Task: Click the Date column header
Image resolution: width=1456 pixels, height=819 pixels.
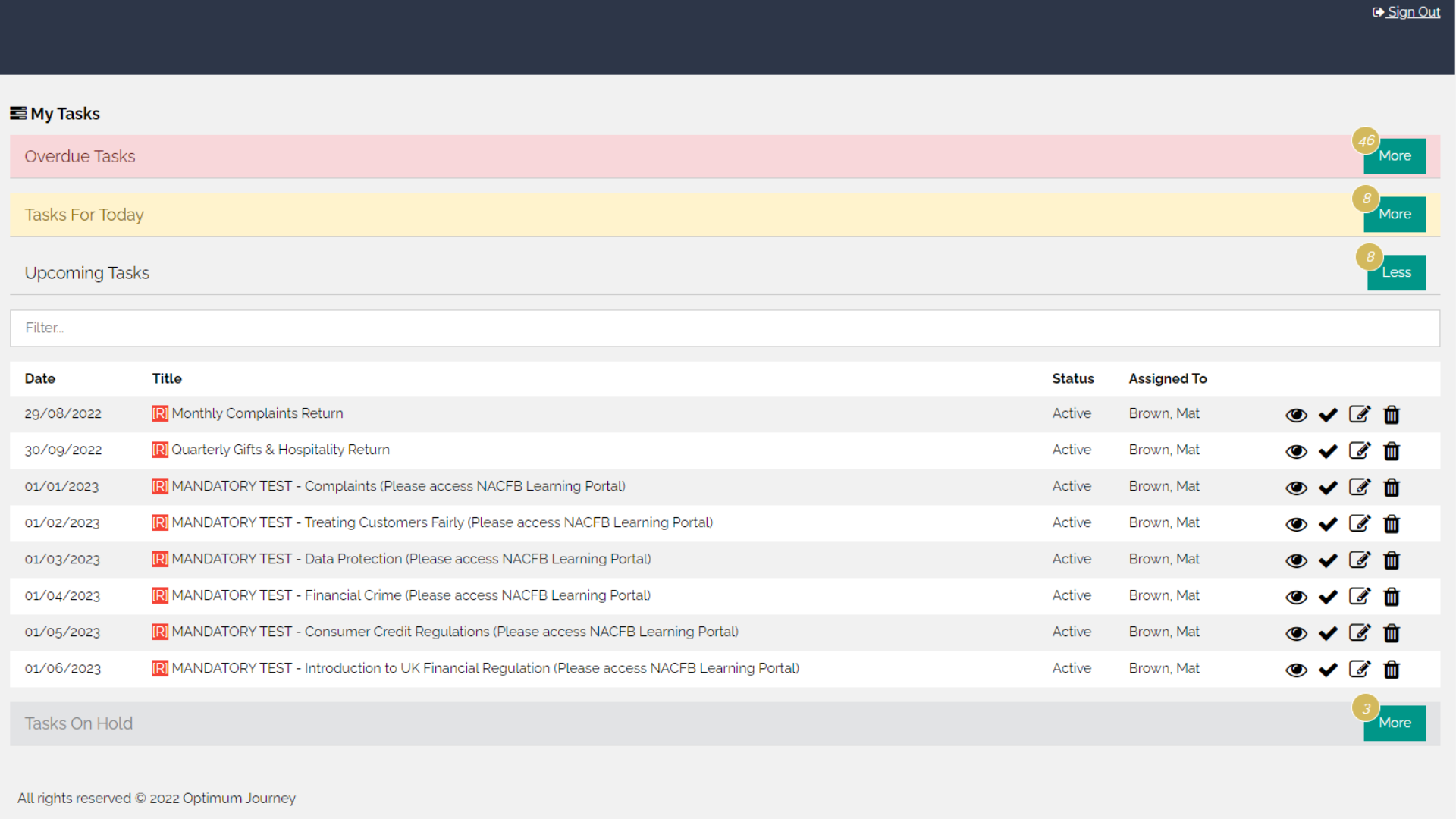Action: 39,378
